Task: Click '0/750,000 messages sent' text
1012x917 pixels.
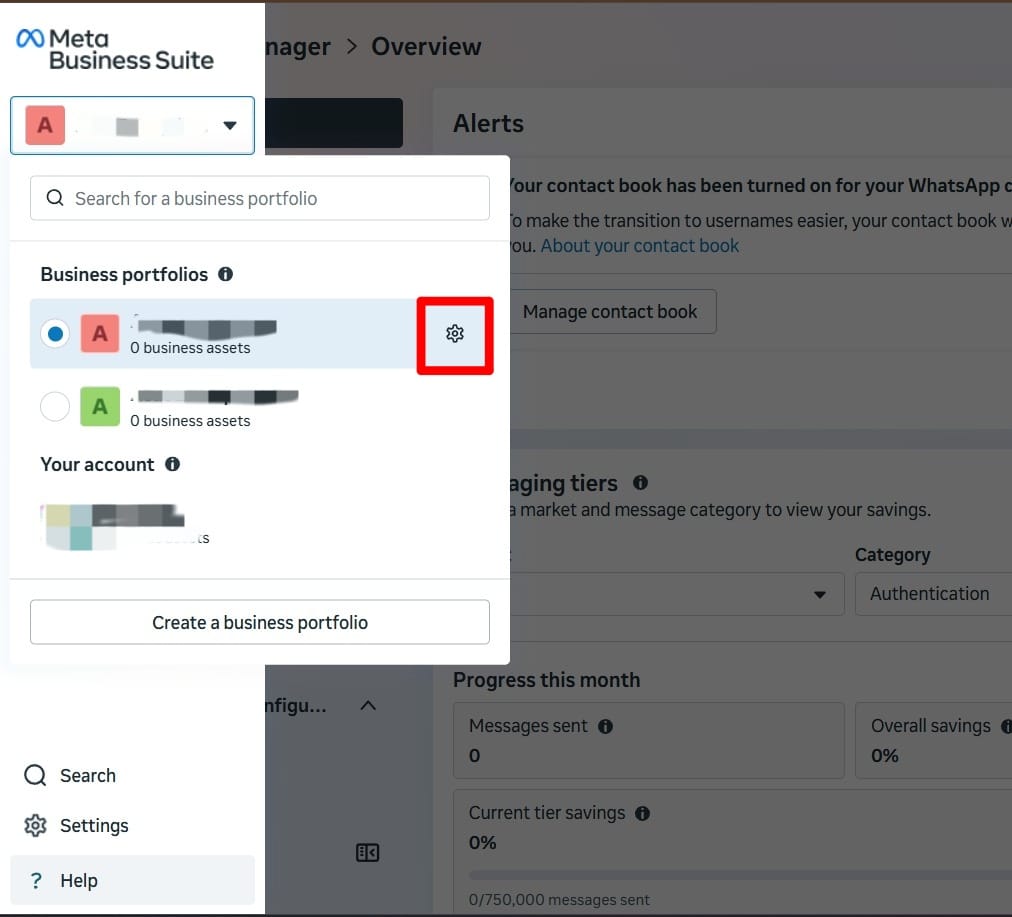Action: tap(559, 900)
